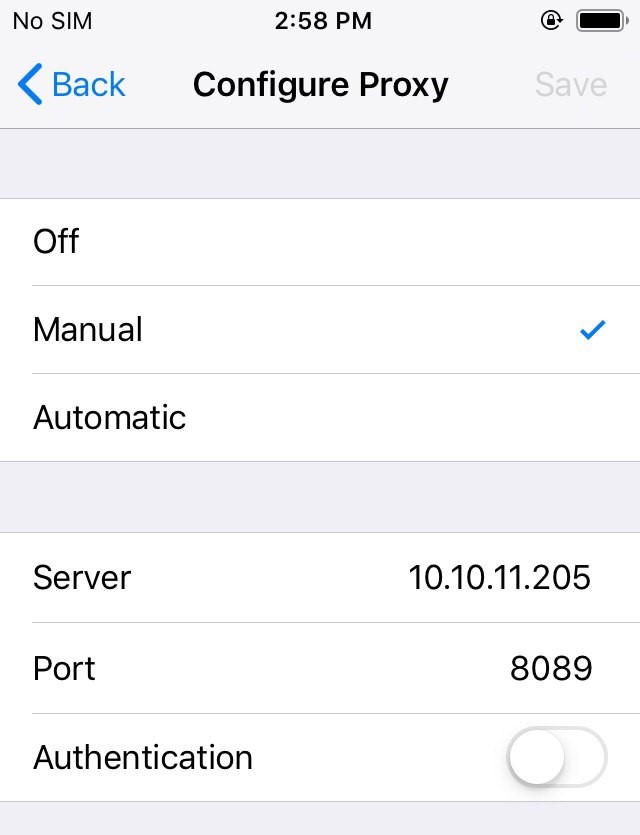
Task: Choose the Manual proxy option label
Action: pyautogui.click(x=88, y=330)
